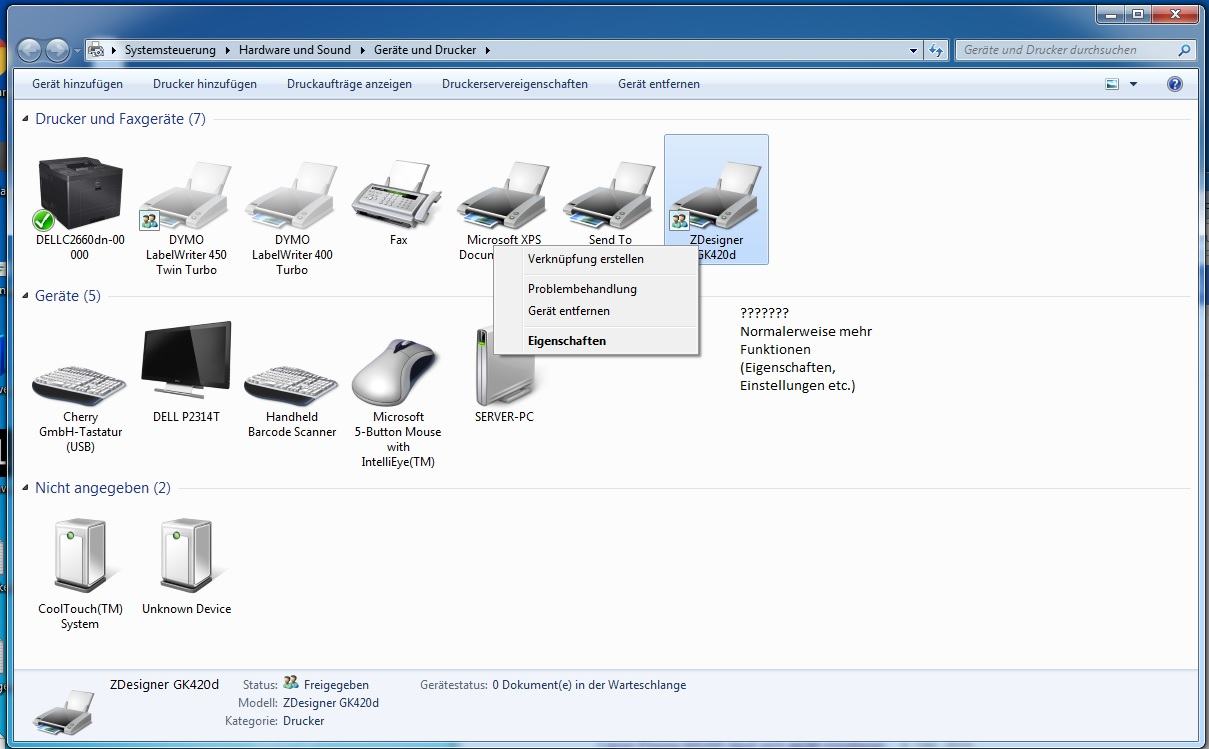
Task: Open the help question mark icon
Action: (1175, 84)
